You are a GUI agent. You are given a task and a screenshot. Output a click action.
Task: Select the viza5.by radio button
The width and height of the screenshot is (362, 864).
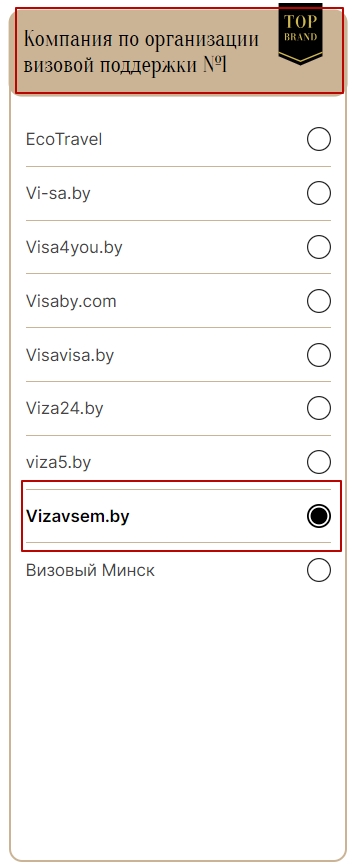tap(319, 462)
